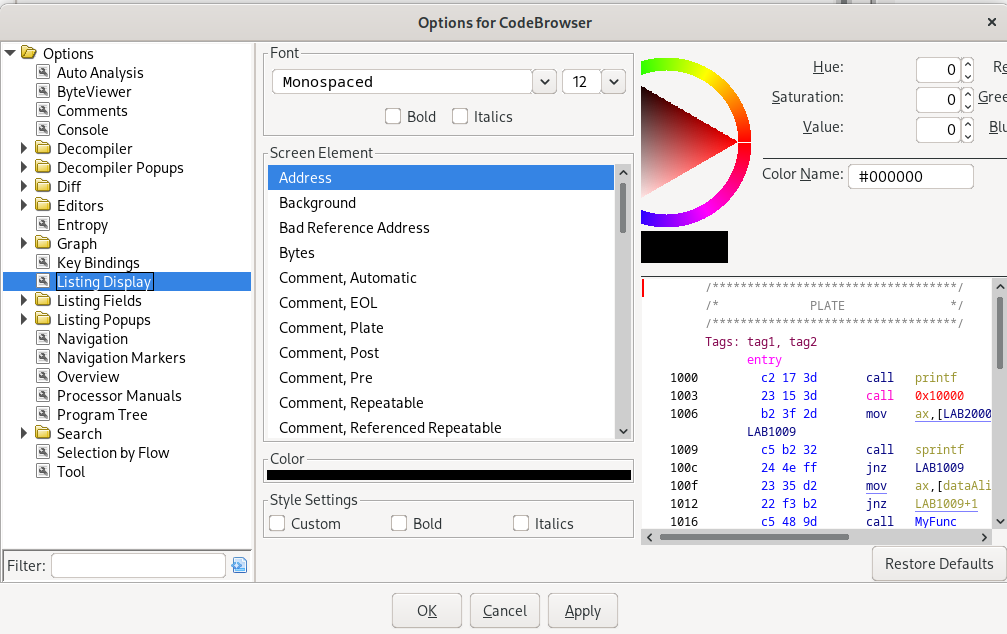Image resolution: width=1007 pixels, height=634 pixels.
Task: Click the Screen Element list scrollbar thumb
Action: [x=623, y=208]
